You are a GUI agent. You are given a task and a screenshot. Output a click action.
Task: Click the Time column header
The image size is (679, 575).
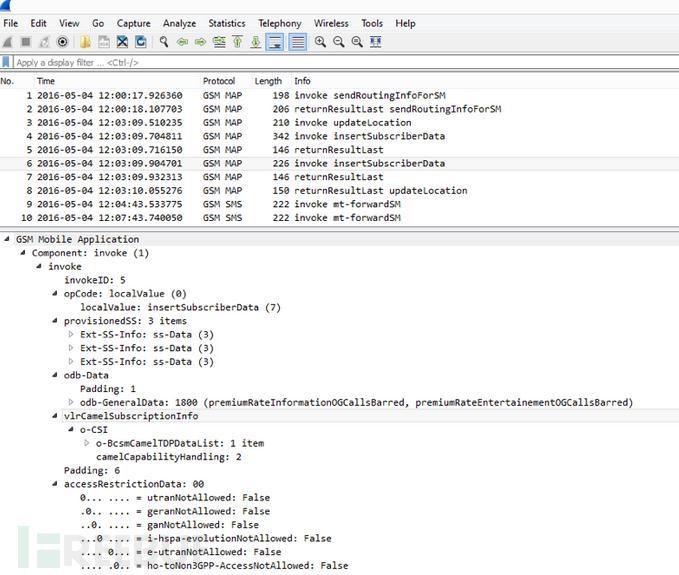[46, 81]
